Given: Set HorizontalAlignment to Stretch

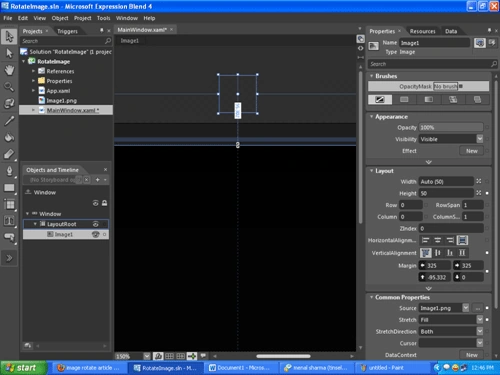Looking at the screenshot, I should coord(462,240).
